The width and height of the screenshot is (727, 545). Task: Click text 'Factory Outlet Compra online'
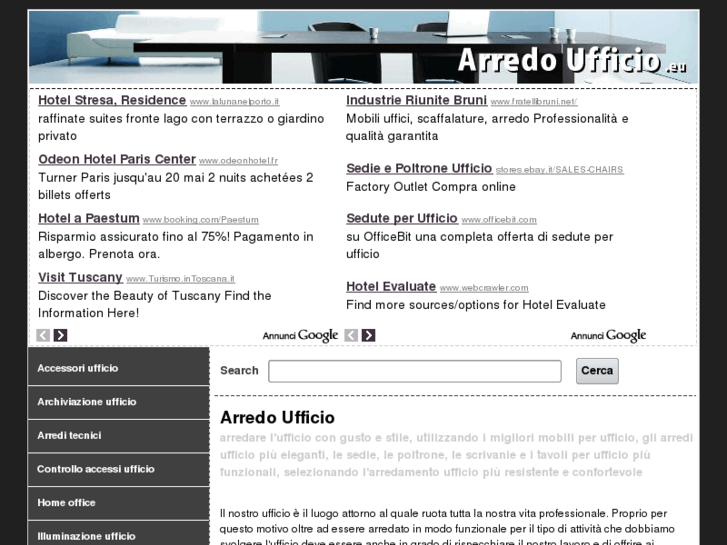coord(431,186)
